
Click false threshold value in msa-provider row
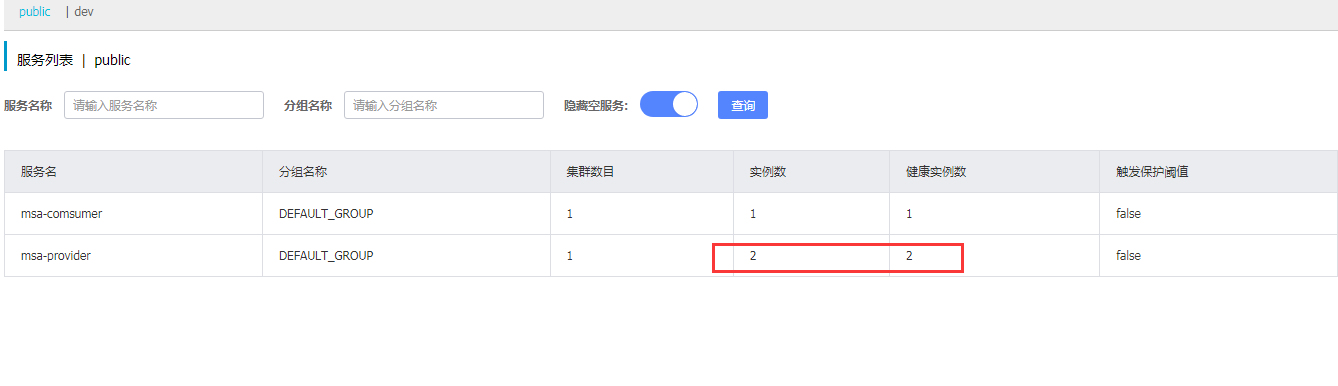coord(1128,256)
